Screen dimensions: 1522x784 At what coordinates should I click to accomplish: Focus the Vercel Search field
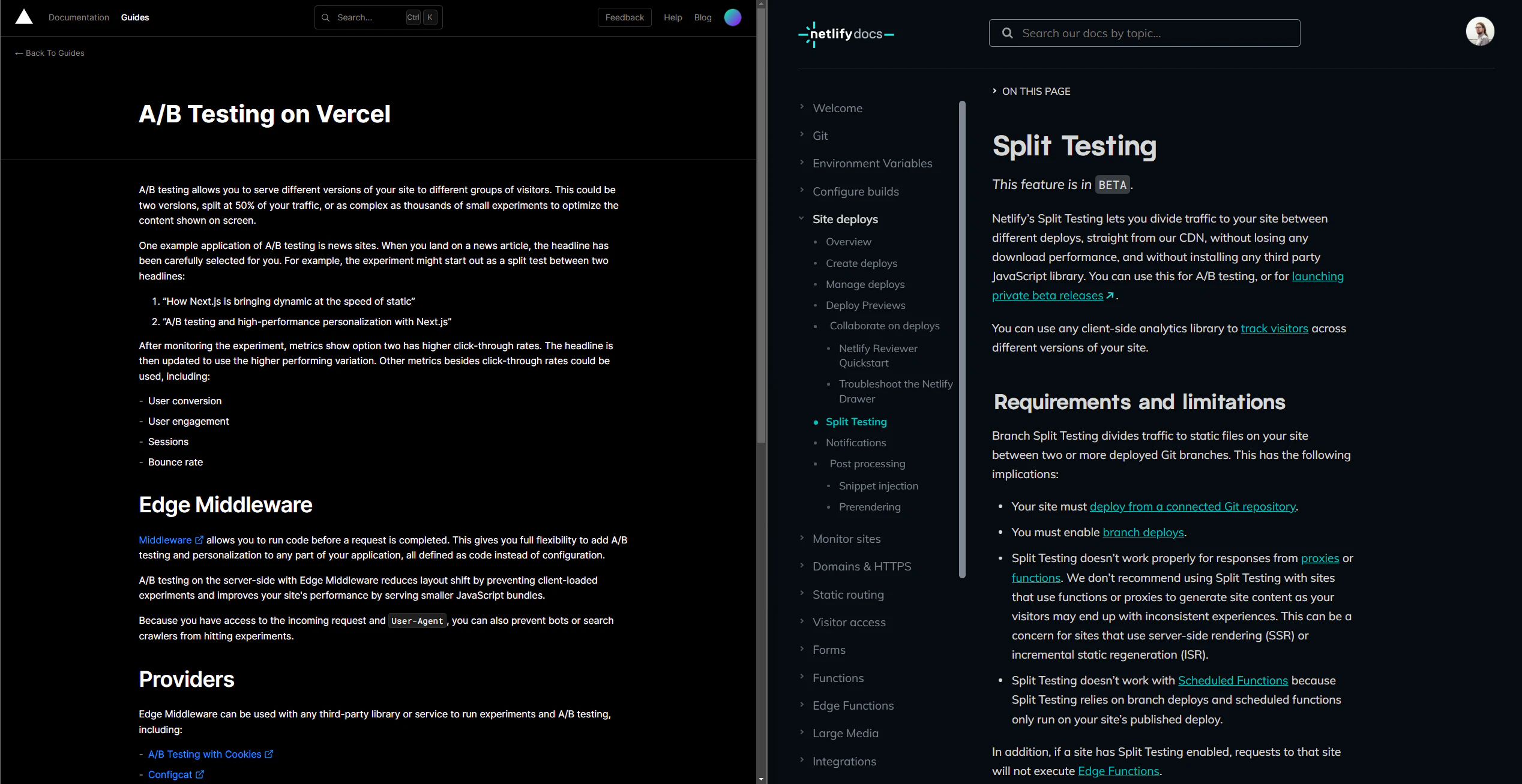[x=378, y=17]
